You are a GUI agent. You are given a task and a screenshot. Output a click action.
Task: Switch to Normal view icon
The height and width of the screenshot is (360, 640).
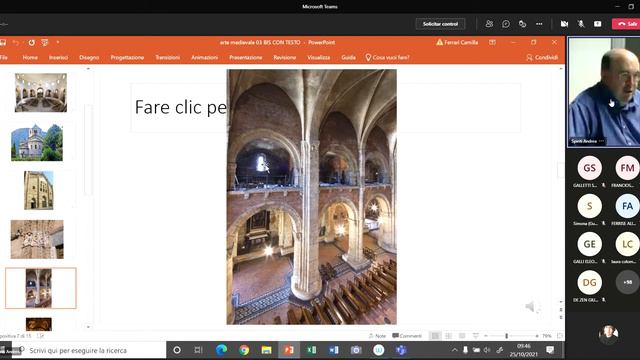tap(435, 336)
